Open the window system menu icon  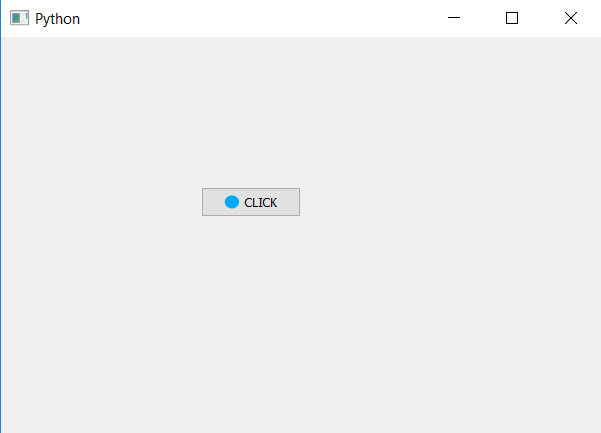[x=19, y=18]
